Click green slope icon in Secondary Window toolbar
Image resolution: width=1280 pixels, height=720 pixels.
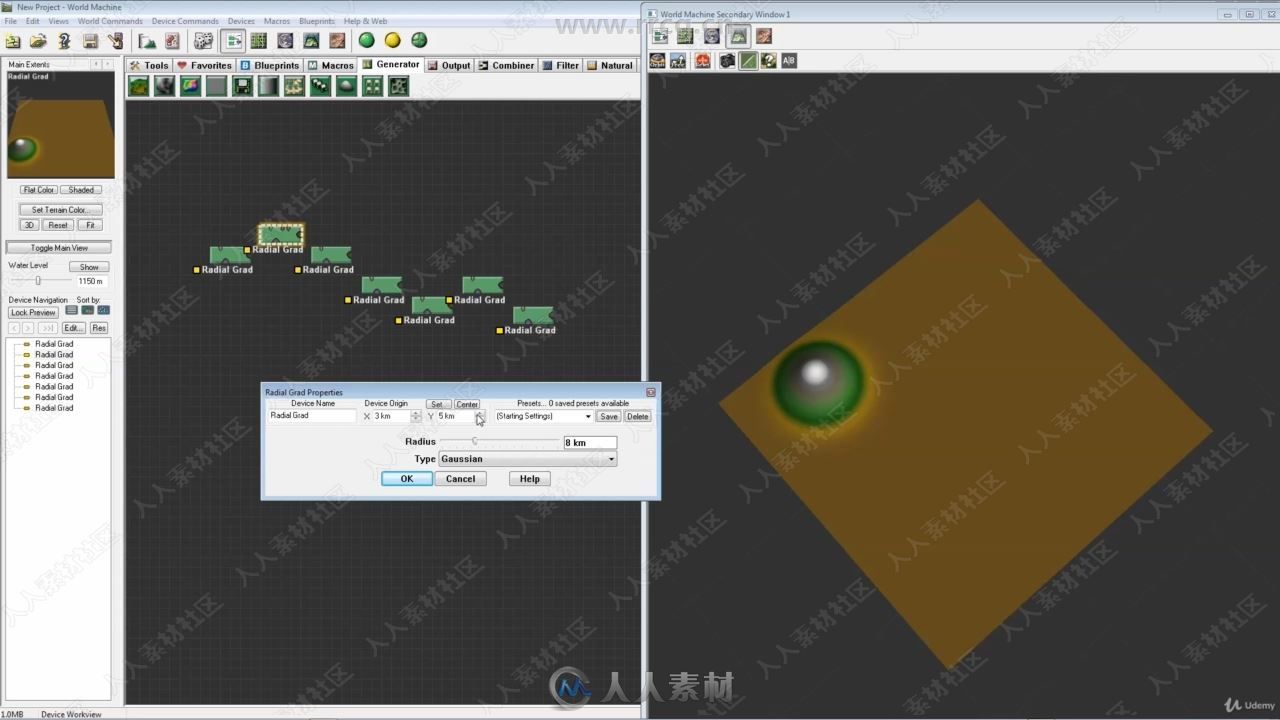(x=748, y=61)
